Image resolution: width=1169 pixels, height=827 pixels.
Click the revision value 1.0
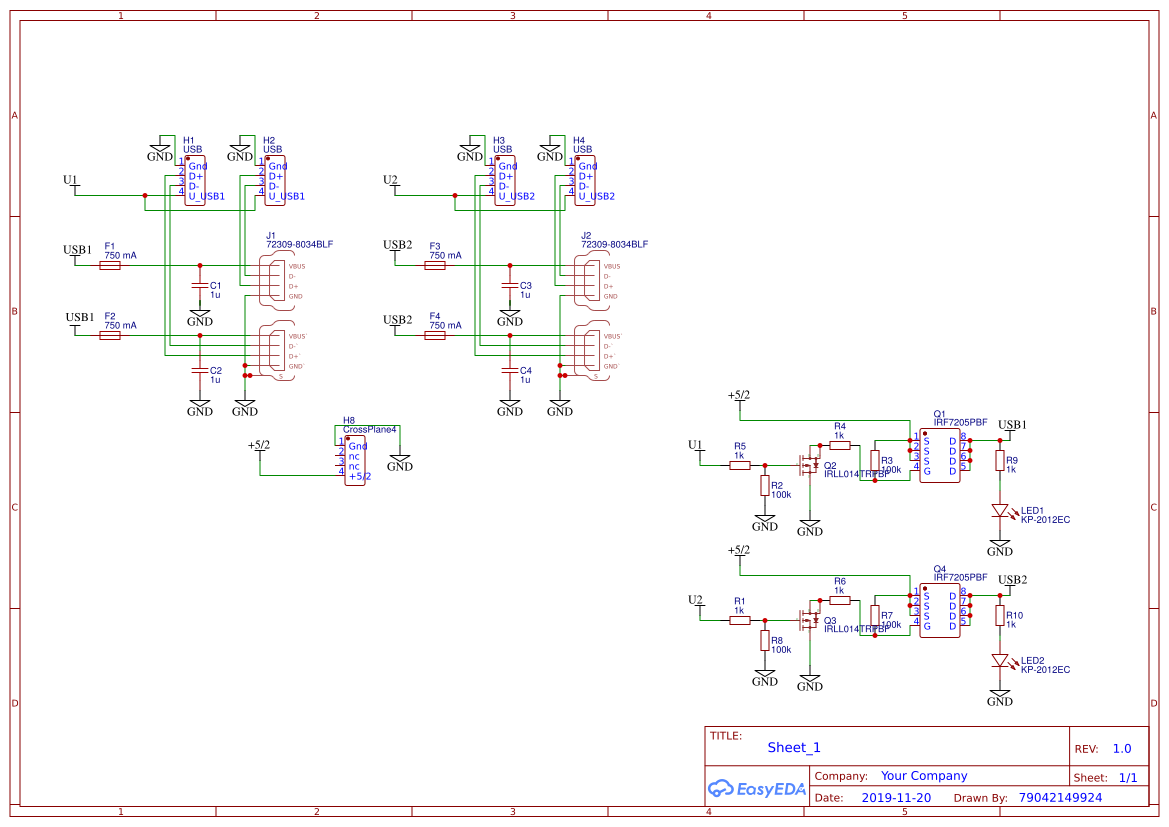click(x=1122, y=749)
